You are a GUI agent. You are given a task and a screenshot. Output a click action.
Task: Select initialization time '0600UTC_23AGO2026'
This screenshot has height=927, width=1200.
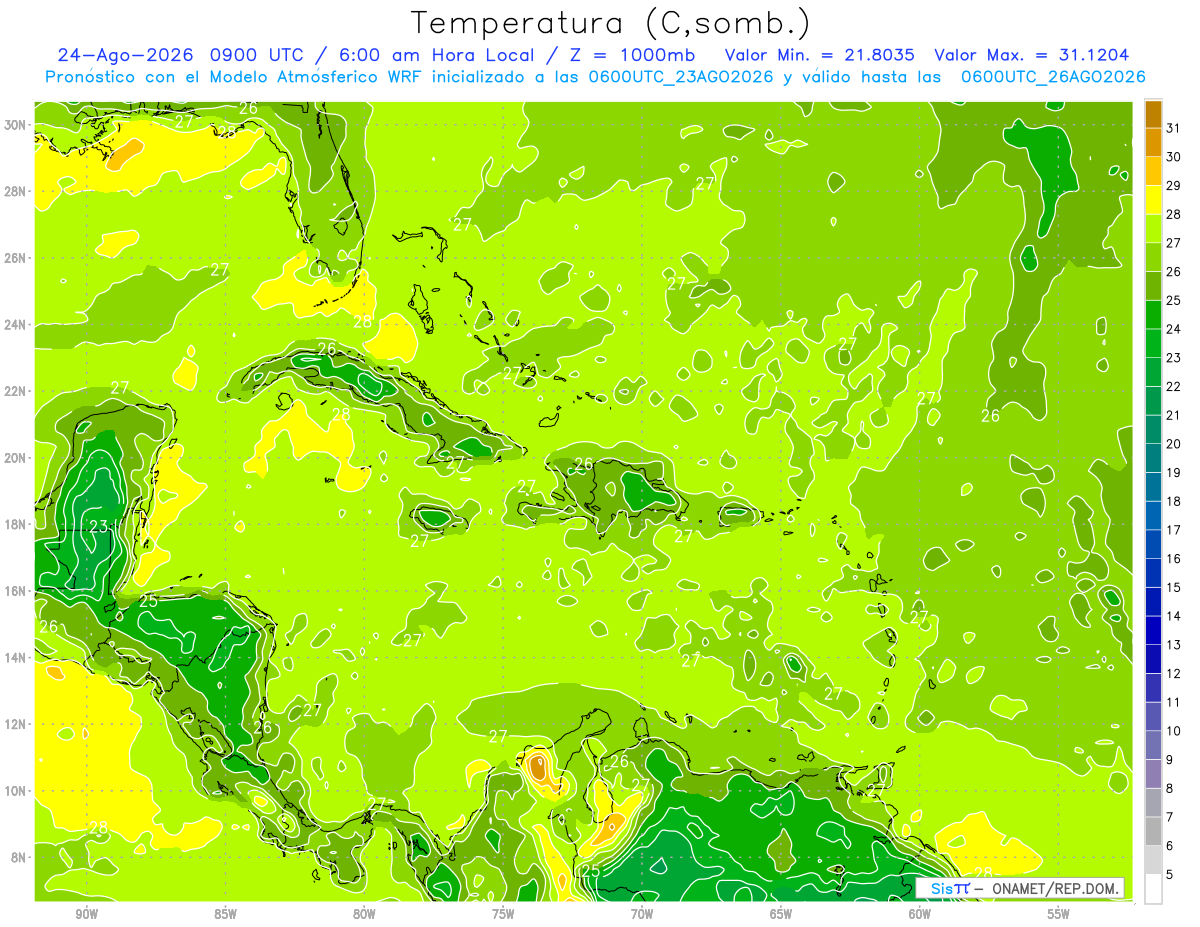680,77
